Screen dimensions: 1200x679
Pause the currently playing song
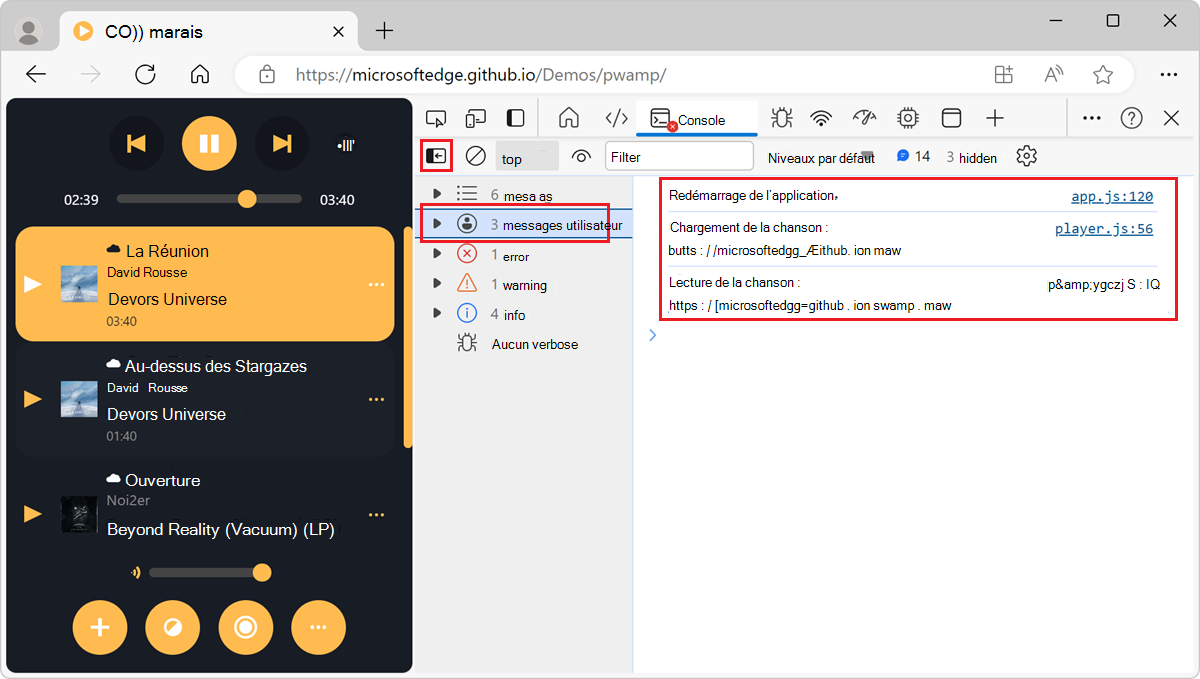[x=209, y=143]
